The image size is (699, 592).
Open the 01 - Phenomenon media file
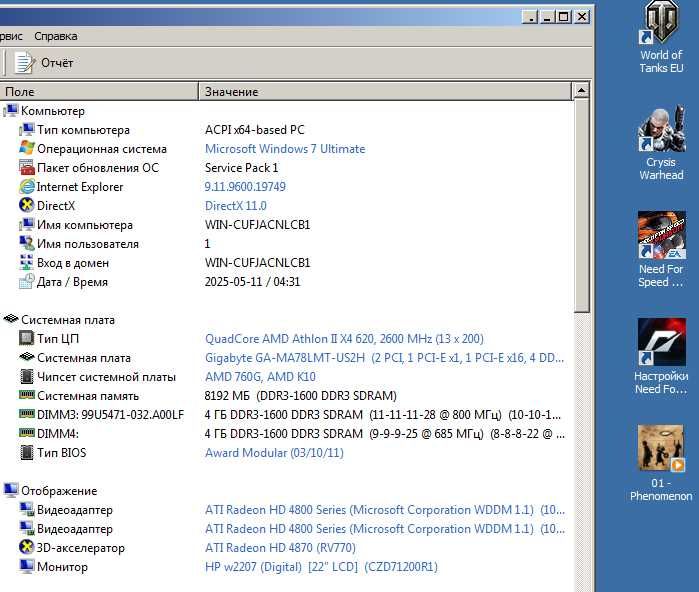[661, 464]
